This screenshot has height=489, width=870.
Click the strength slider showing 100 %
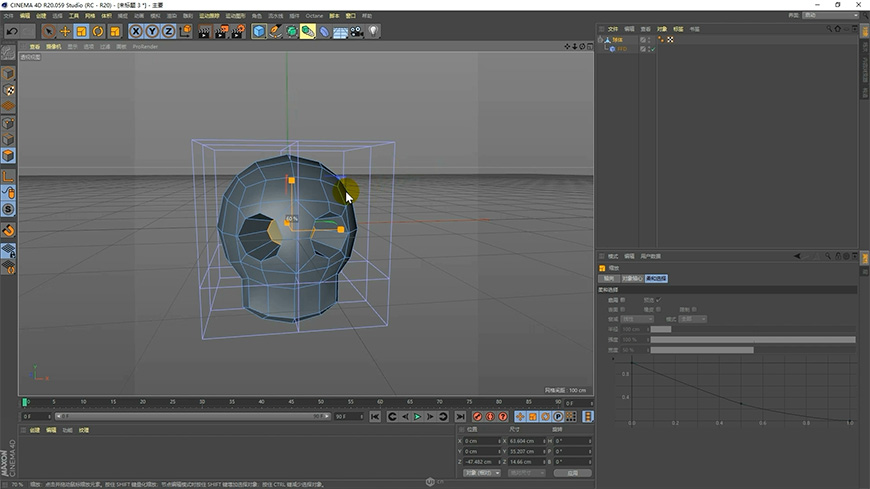tap(753, 340)
